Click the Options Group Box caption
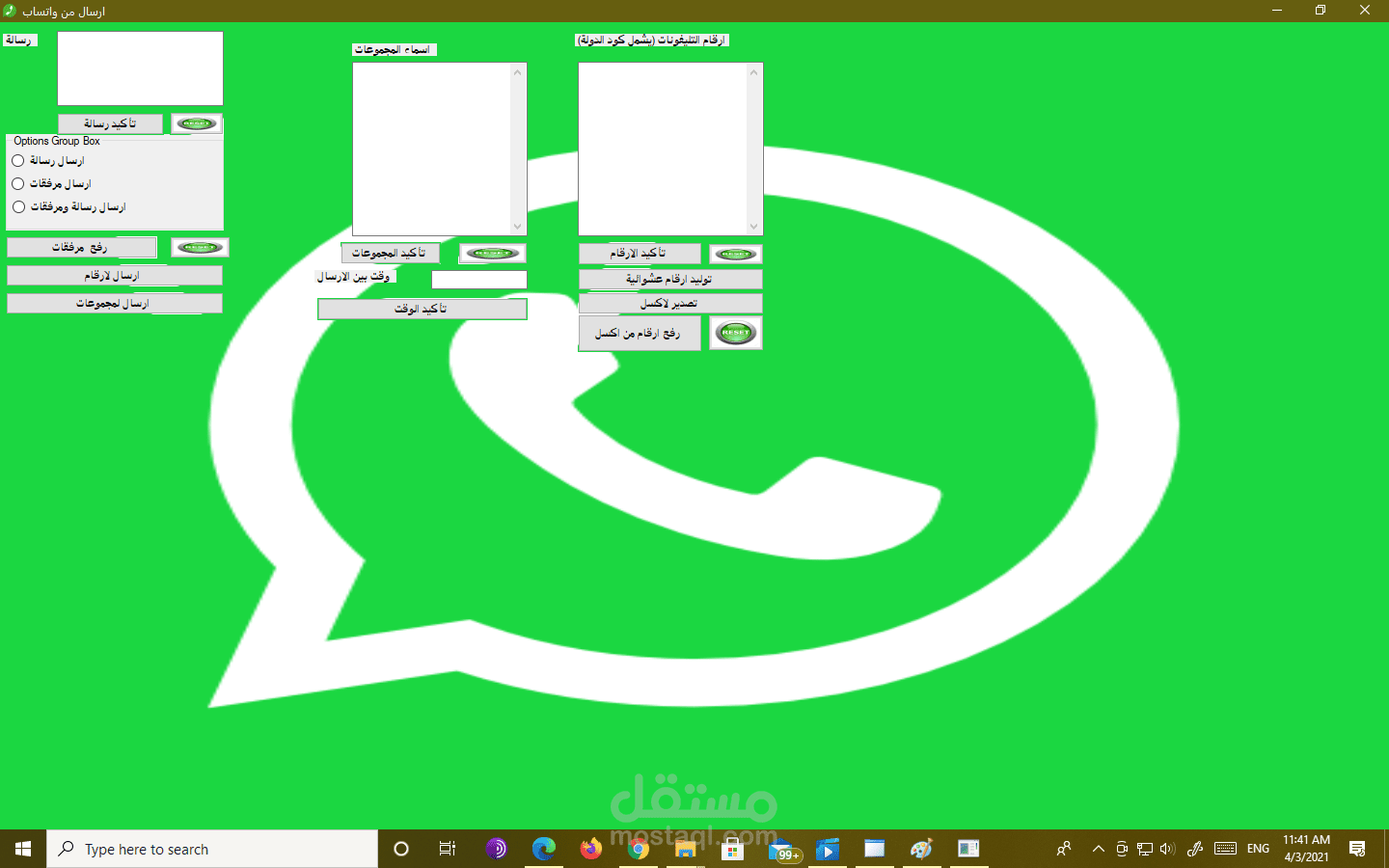The image size is (1389, 868). click(x=57, y=141)
